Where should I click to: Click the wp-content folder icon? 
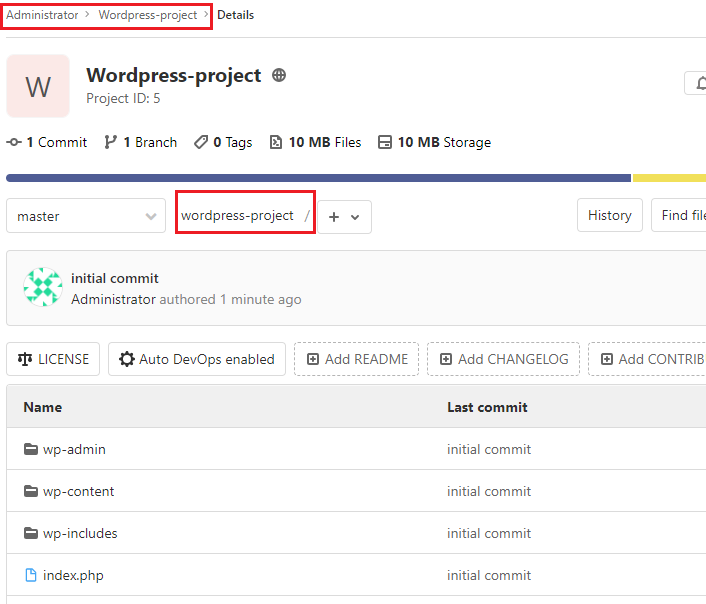(x=31, y=491)
